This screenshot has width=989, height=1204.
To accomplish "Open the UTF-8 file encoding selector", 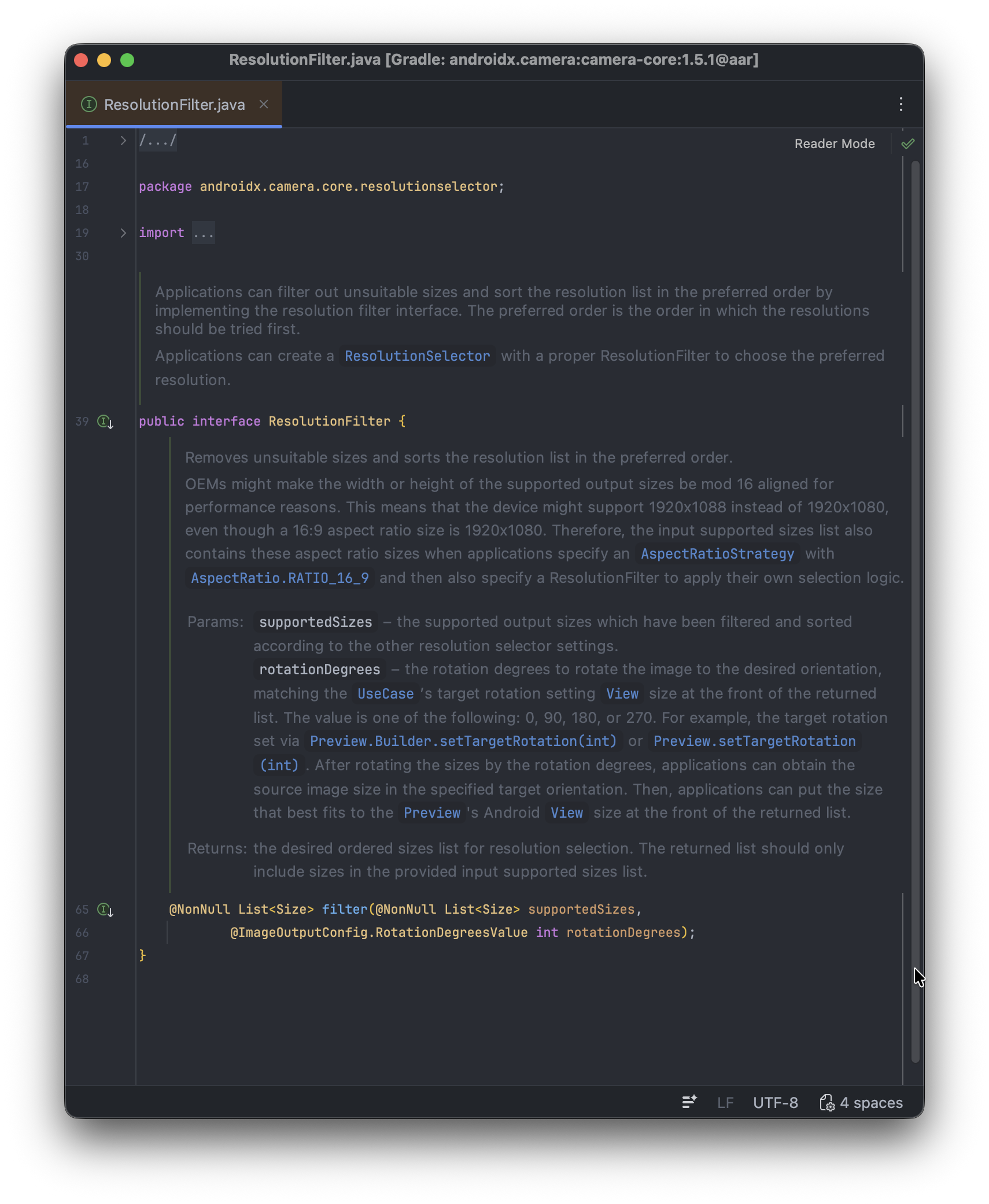I will pos(775,1103).
